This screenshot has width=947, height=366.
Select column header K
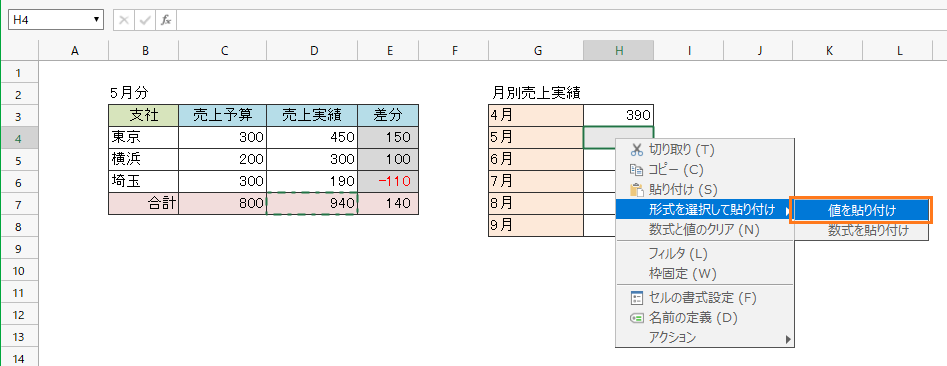829,51
